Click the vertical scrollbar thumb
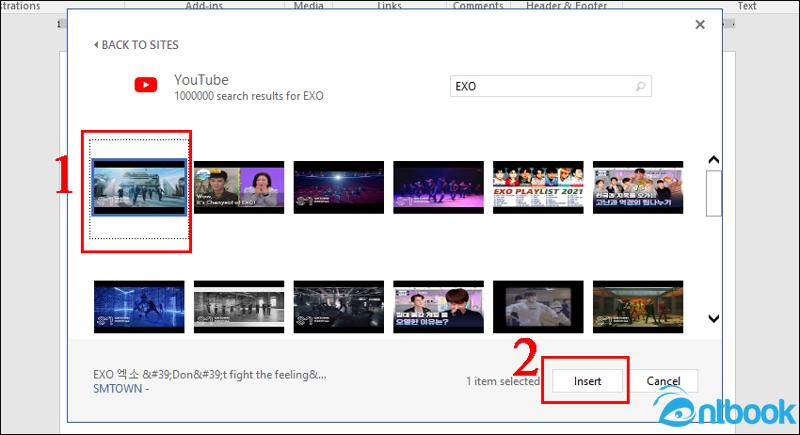Image resolution: width=800 pixels, height=435 pixels. 714,193
